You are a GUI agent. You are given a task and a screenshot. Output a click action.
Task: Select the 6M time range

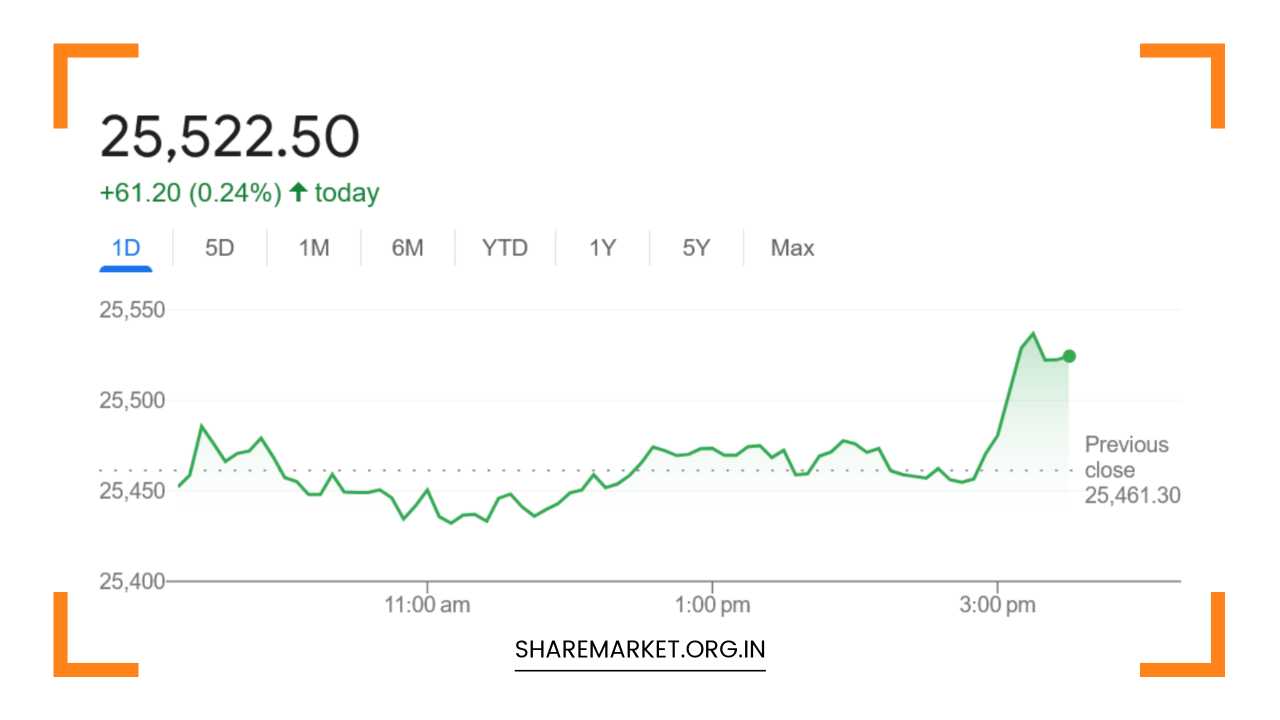[407, 248]
